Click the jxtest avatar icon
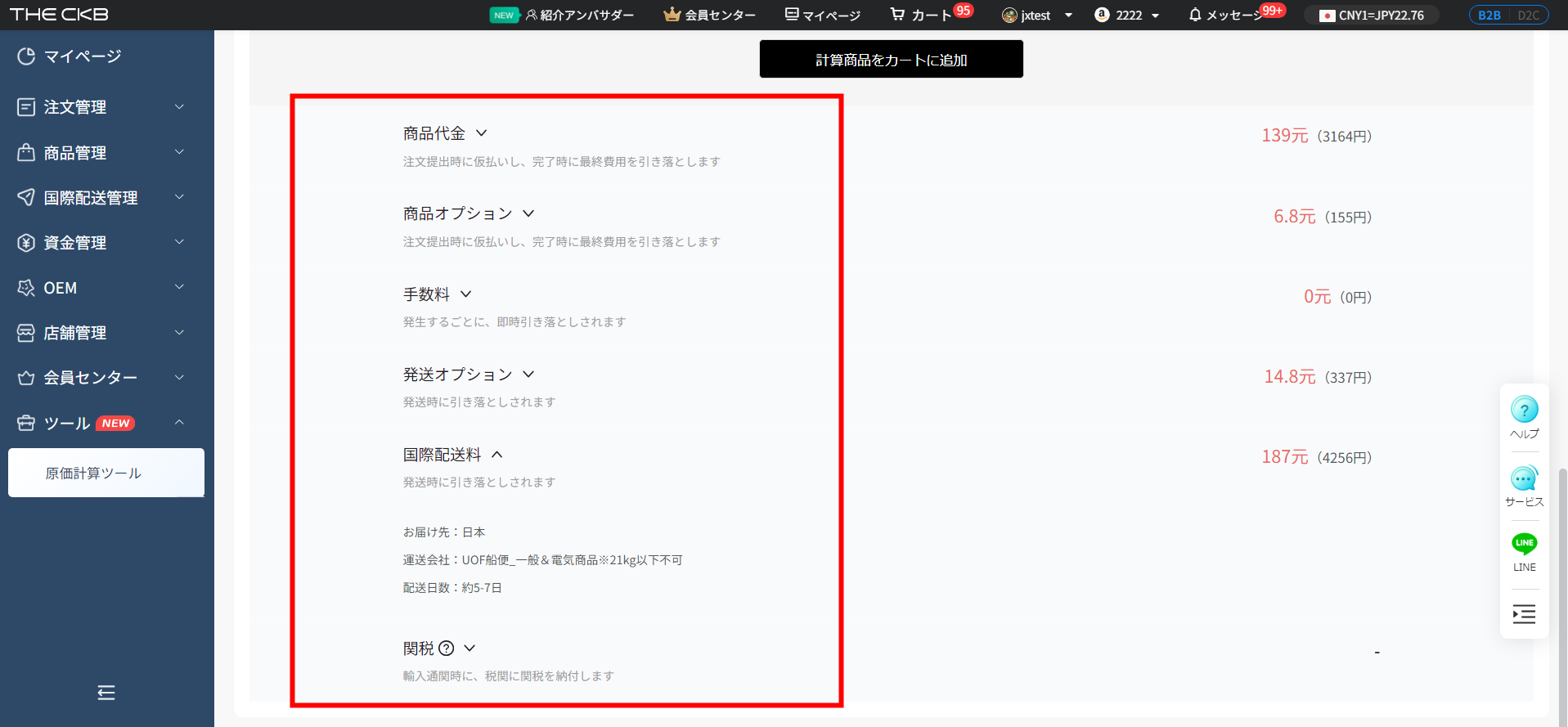Viewport: 1568px width, 727px height. click(1009, 15)
